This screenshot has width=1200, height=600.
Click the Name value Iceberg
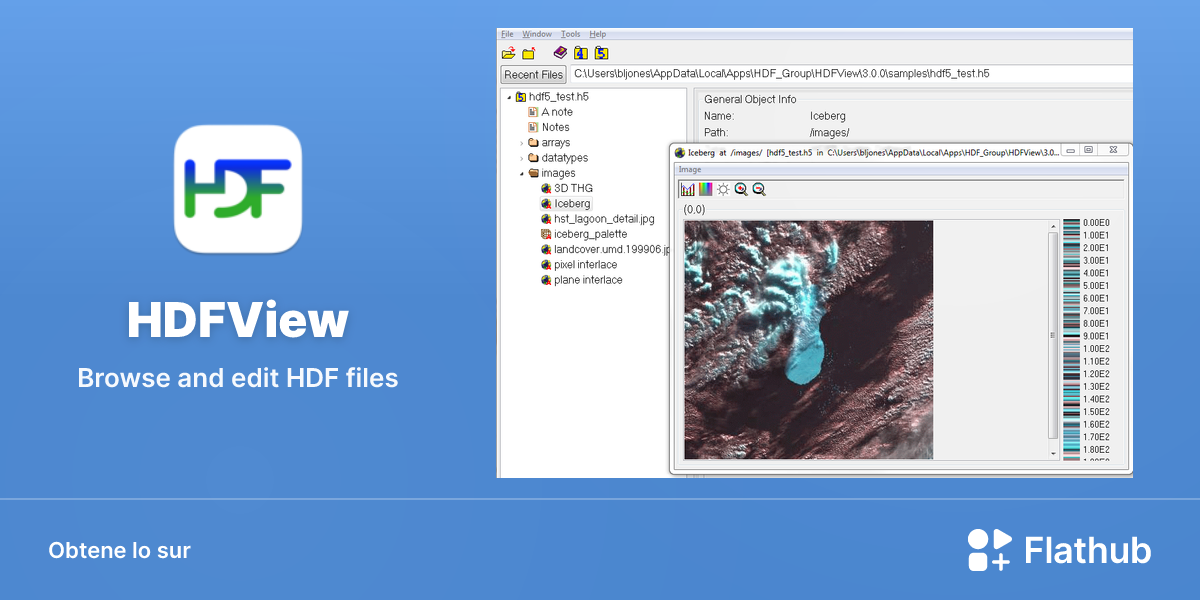pyautogui.click(x=828, y=116)
